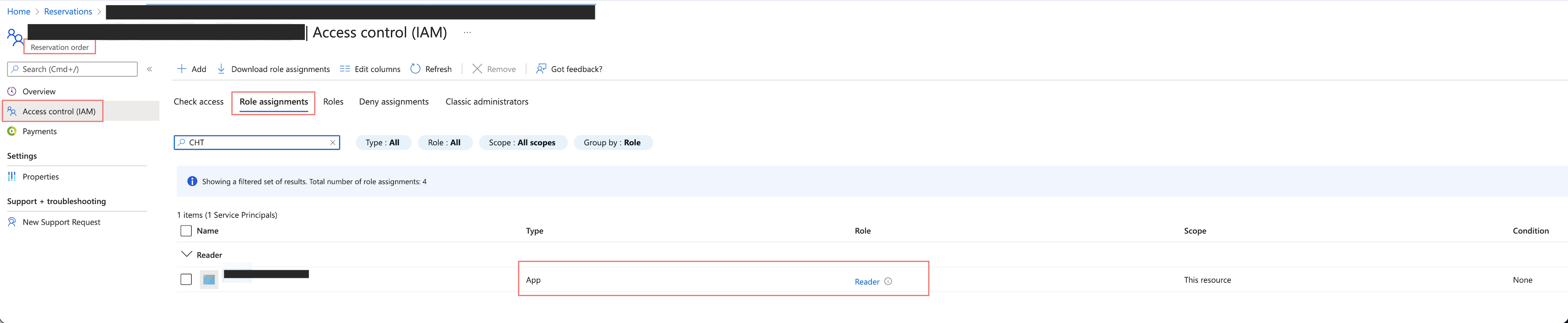Screen dimensions: 1568x323
Task: Go to Reservations breadcrumb link
Action: coord(68,12)
